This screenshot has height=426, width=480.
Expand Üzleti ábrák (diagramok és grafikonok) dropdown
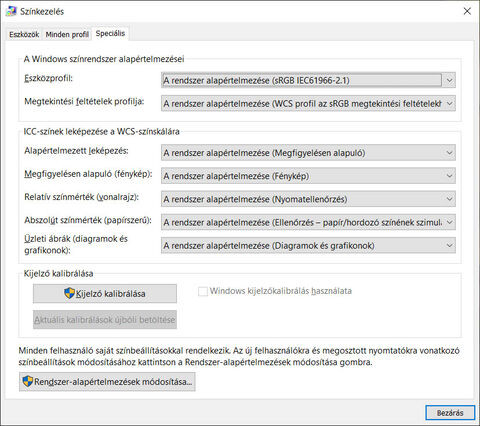[308, 246]
